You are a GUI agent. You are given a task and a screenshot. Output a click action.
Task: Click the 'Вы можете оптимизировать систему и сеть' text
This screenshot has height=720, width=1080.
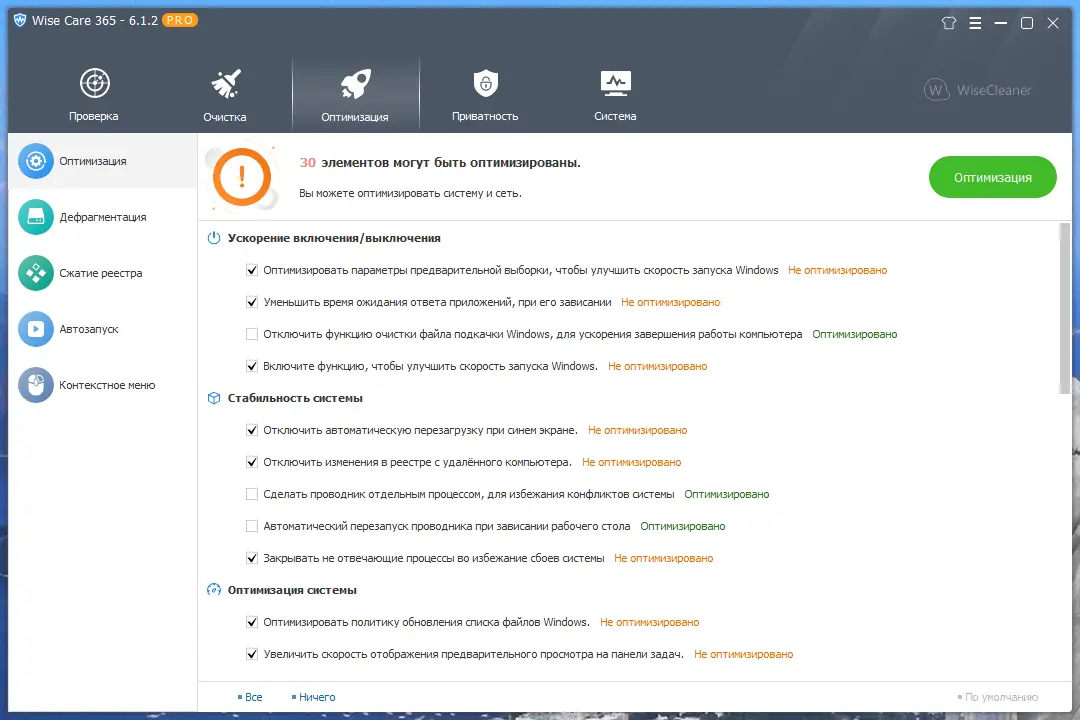[x=411, y=194]
